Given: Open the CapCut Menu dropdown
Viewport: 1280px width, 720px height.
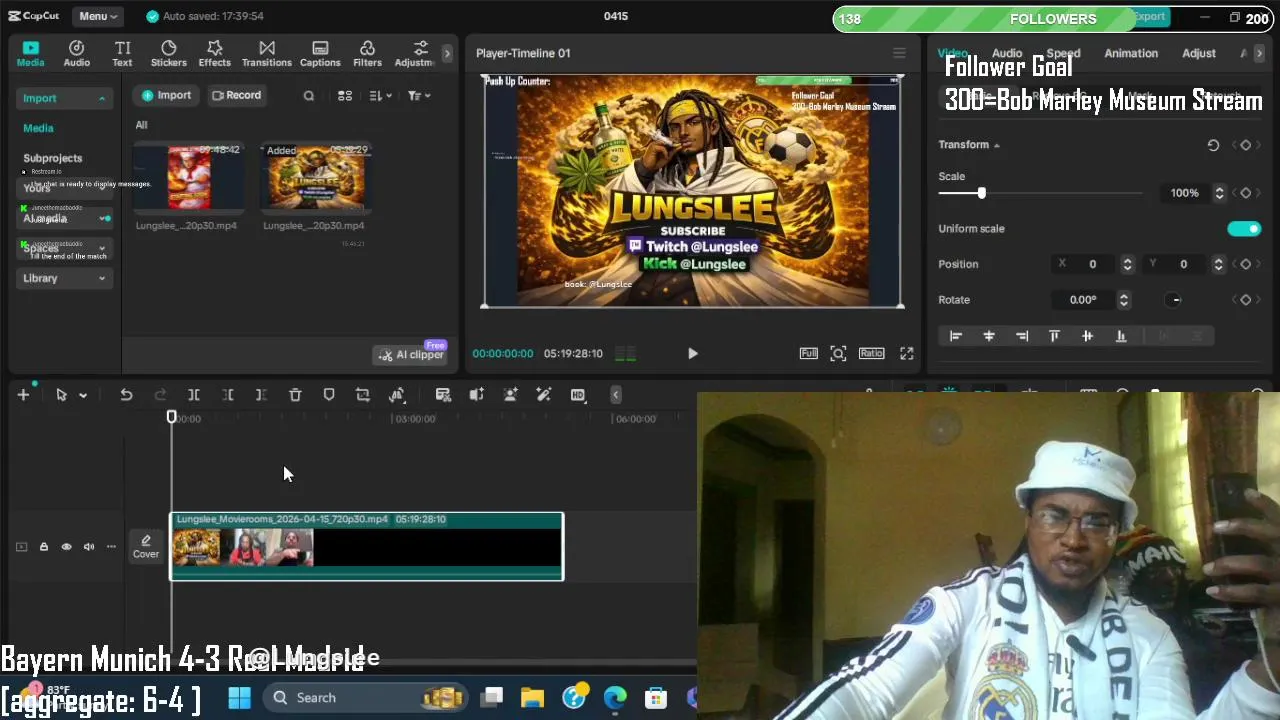Looking at the screenshot, I should (x=98, y=16).
